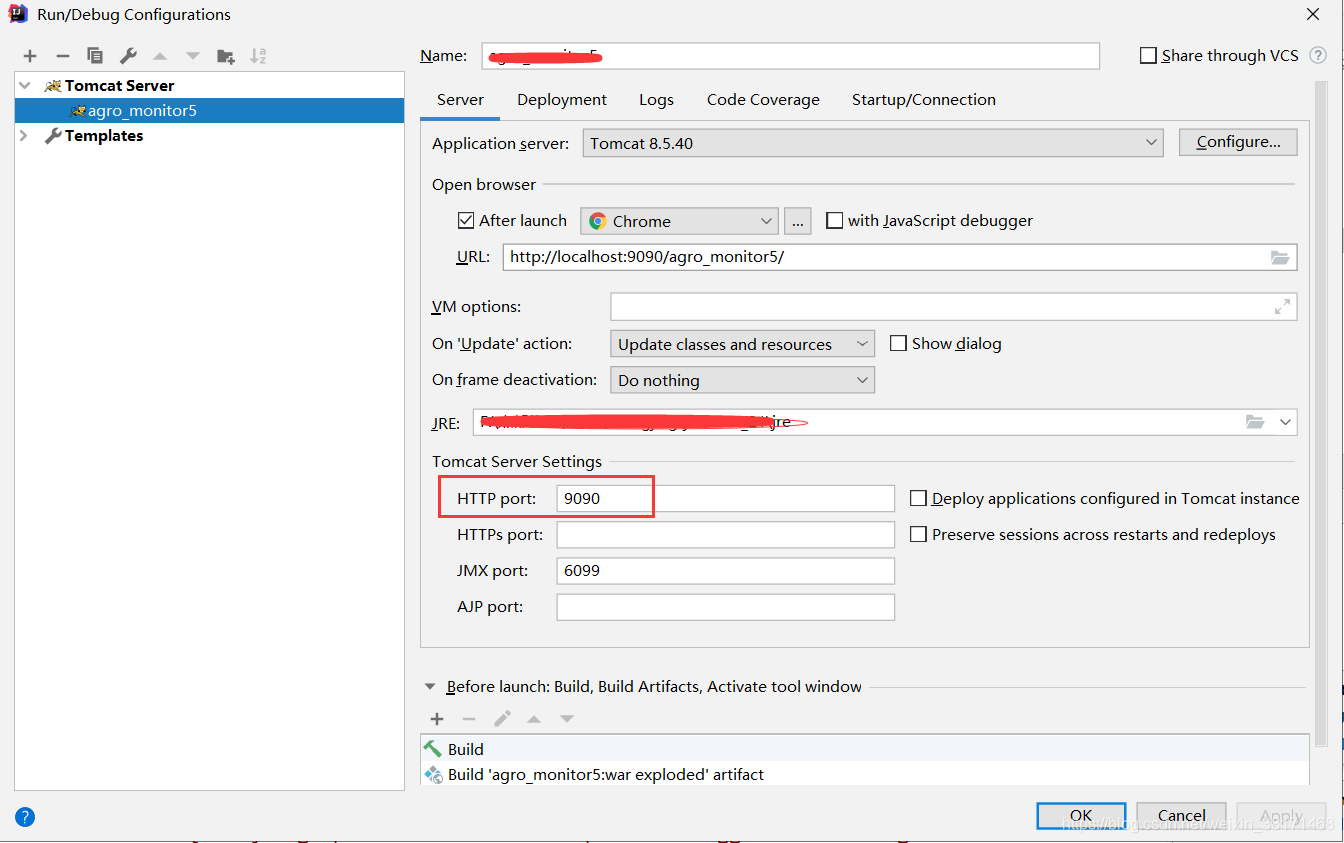1344x843 pixels.
Task: Click Templates wrench icon in tree
Action: [53, 136]
